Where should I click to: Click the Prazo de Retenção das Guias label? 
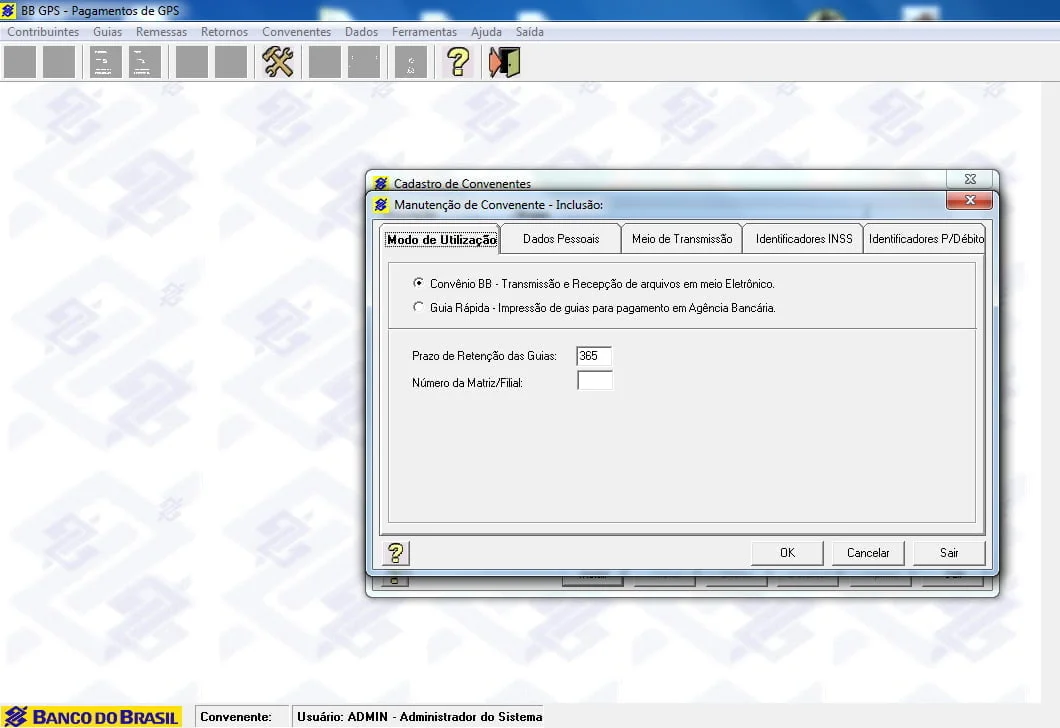(x=484, y=356)
